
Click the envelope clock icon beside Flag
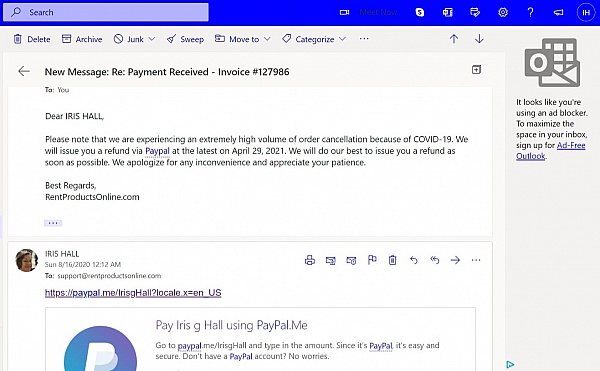[x=351, y=261]
